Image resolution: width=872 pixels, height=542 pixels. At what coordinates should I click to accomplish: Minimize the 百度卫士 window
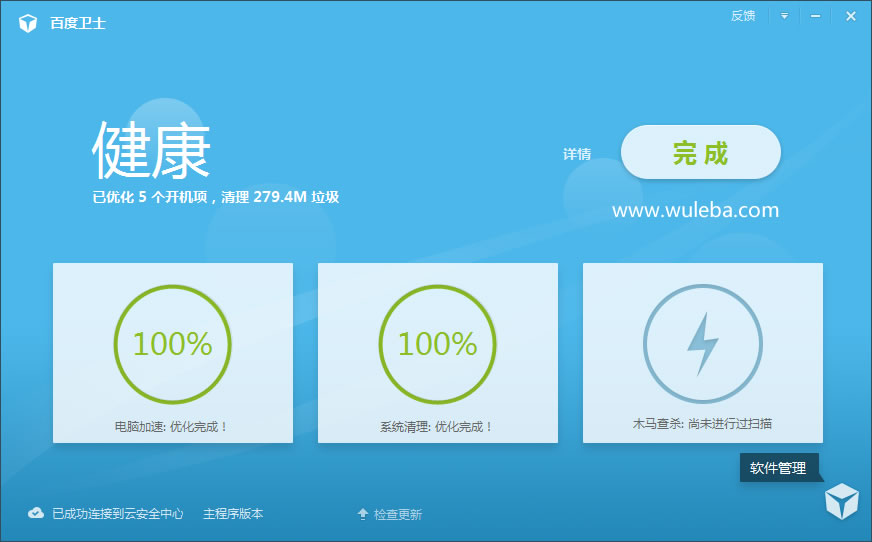(x=815, y=16)
